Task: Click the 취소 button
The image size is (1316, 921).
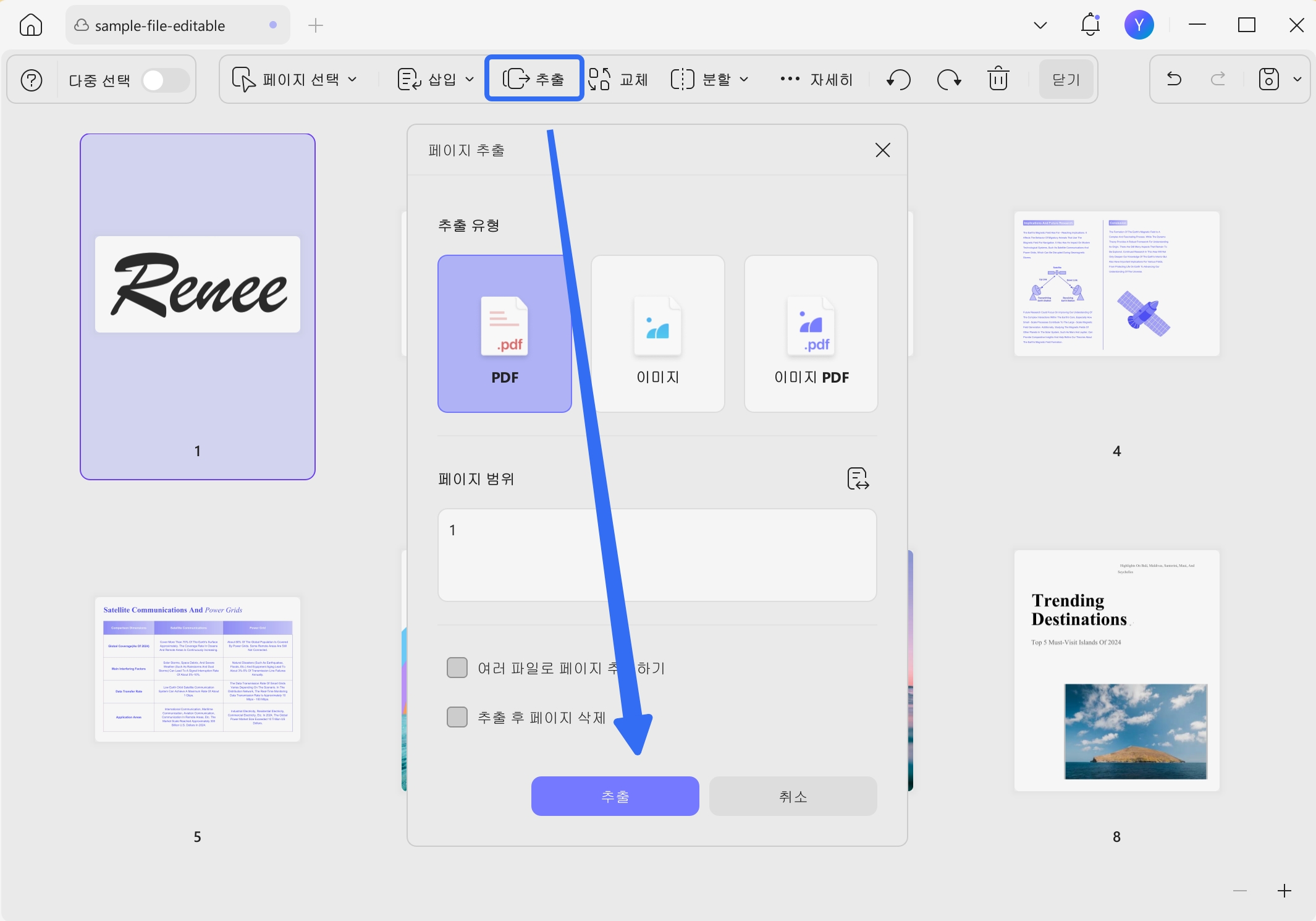Action: coord(793,796)
